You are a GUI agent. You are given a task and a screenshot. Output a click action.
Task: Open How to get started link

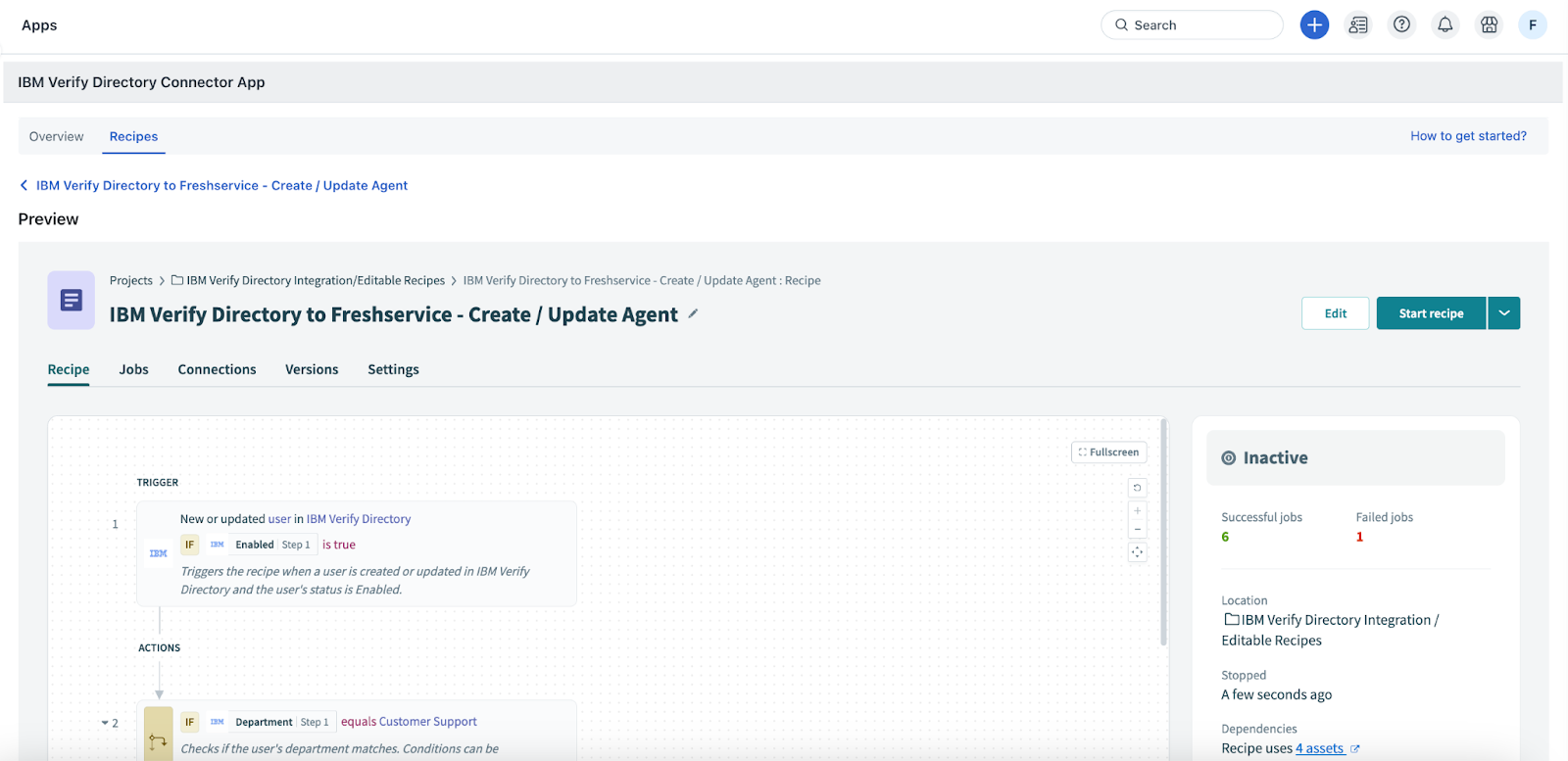tap(1468, 136)
